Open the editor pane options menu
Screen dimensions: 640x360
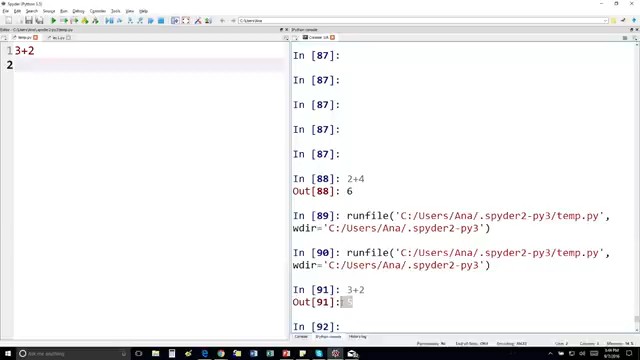coord(285,38)
